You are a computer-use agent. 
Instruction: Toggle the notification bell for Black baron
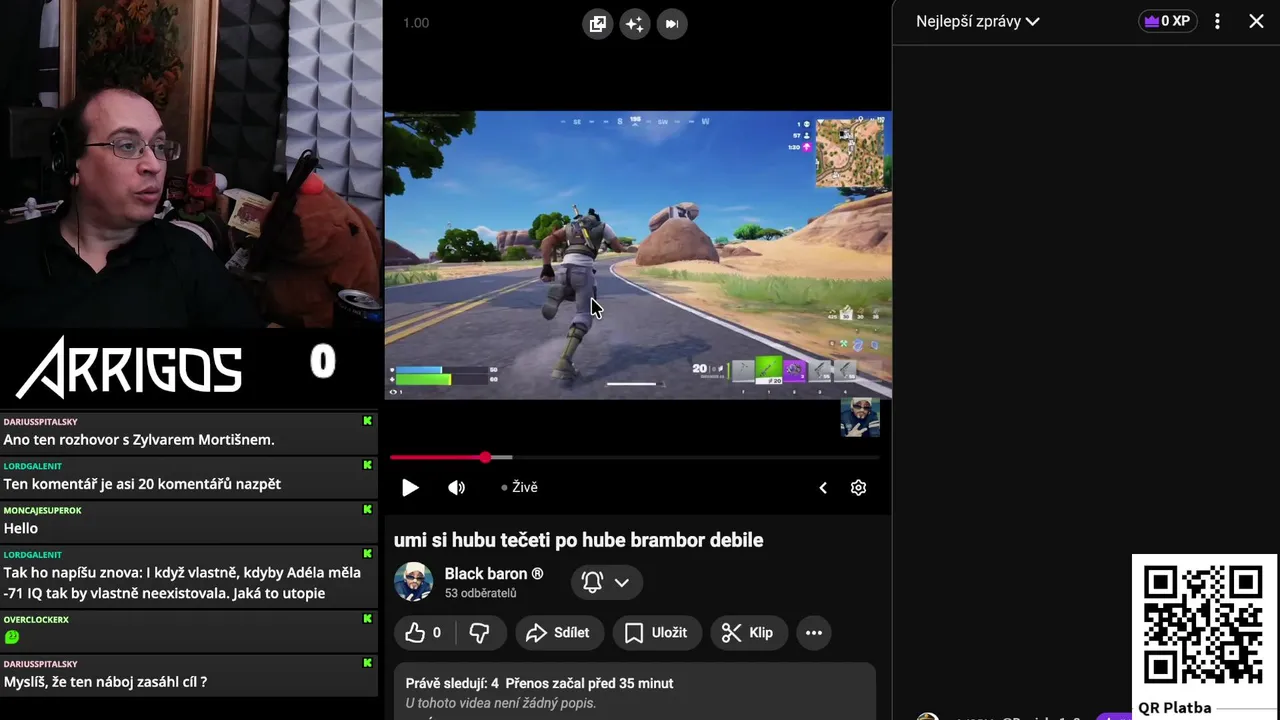592,582
